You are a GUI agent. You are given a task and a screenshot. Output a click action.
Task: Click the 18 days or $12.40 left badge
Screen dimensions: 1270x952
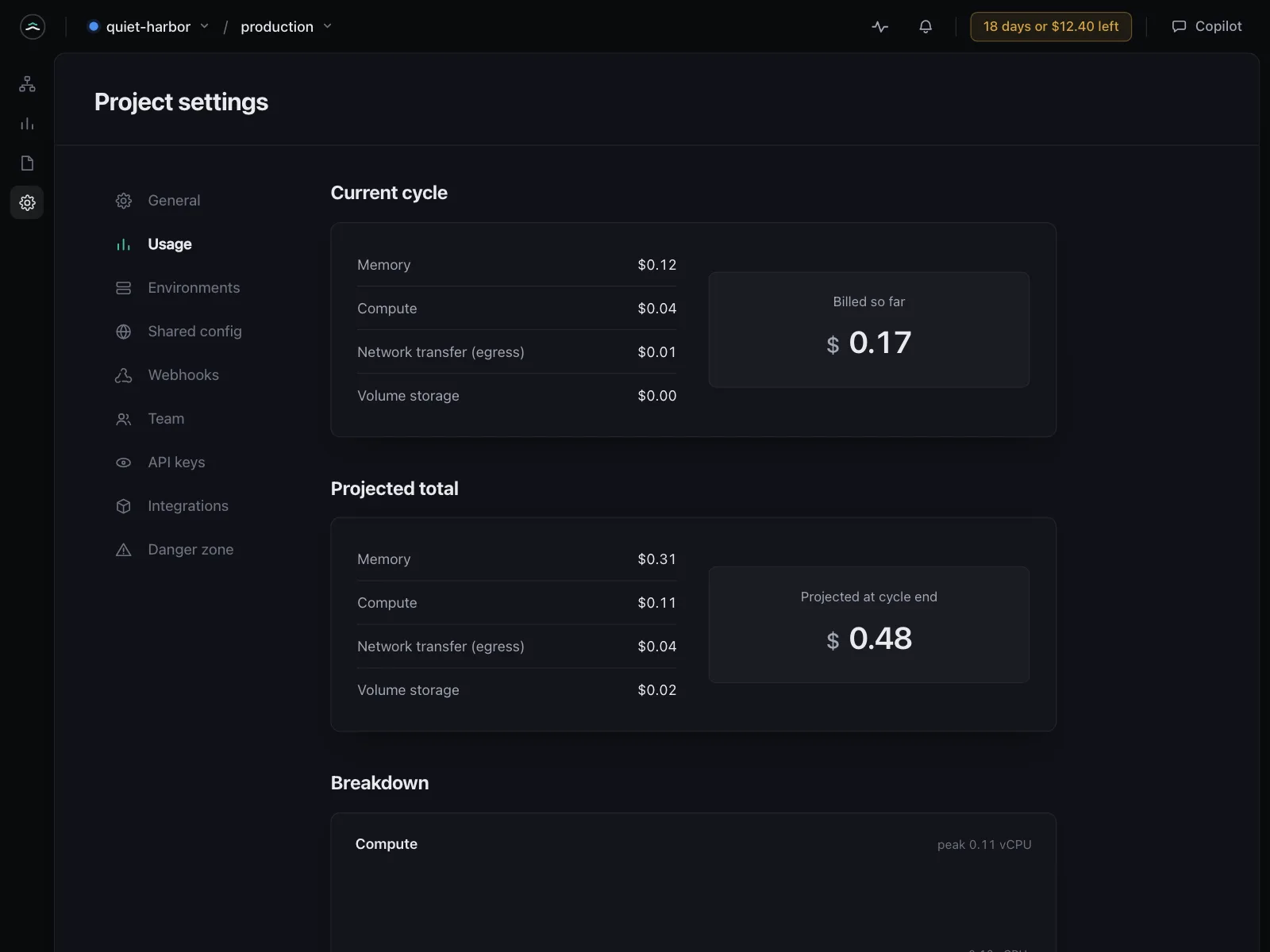1051,26
